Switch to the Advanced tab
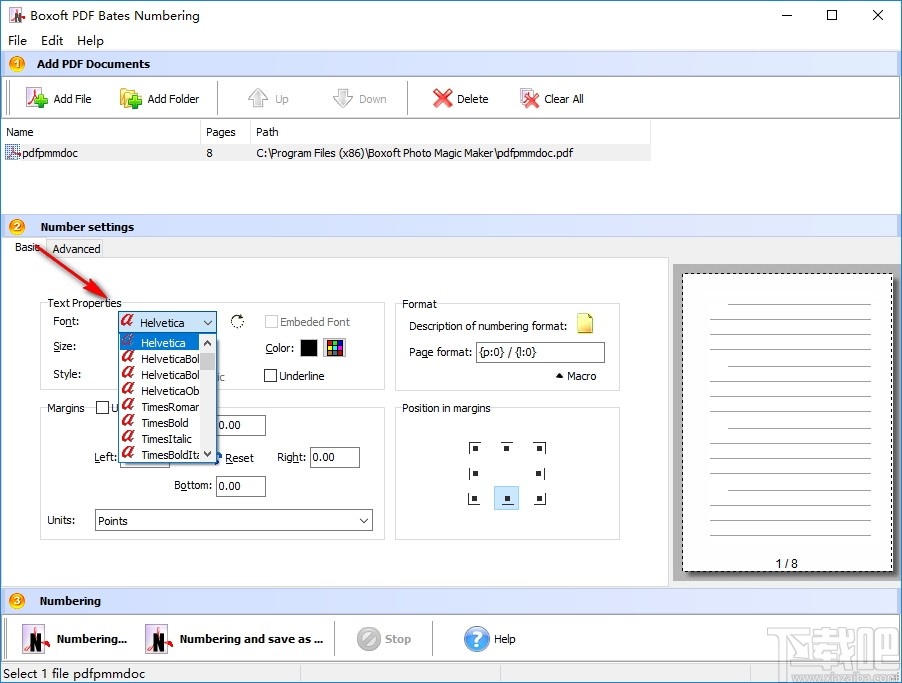Viewport: 902px width, 683px height. (75, 248)
